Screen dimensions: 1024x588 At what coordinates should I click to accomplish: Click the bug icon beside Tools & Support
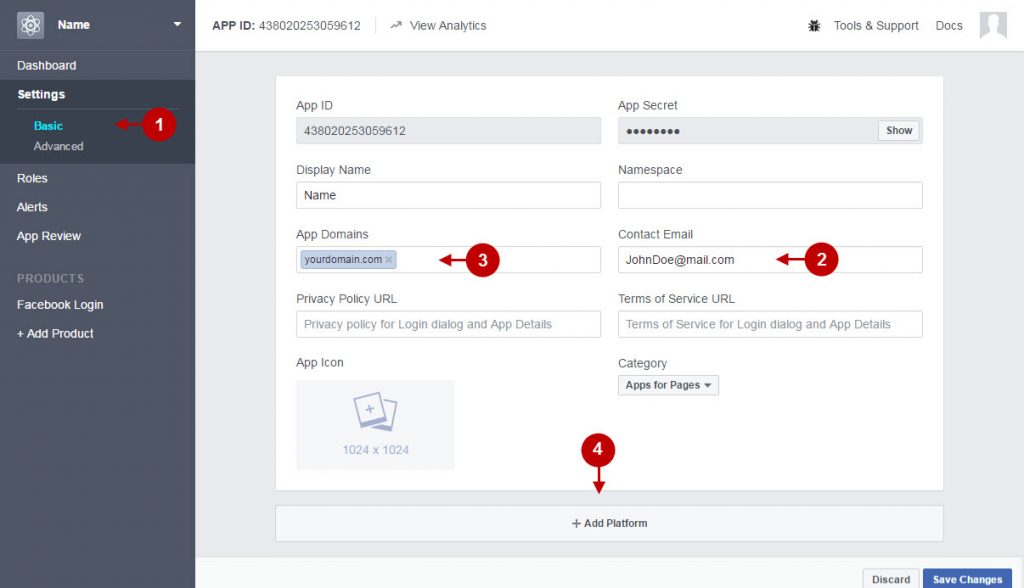814,25
